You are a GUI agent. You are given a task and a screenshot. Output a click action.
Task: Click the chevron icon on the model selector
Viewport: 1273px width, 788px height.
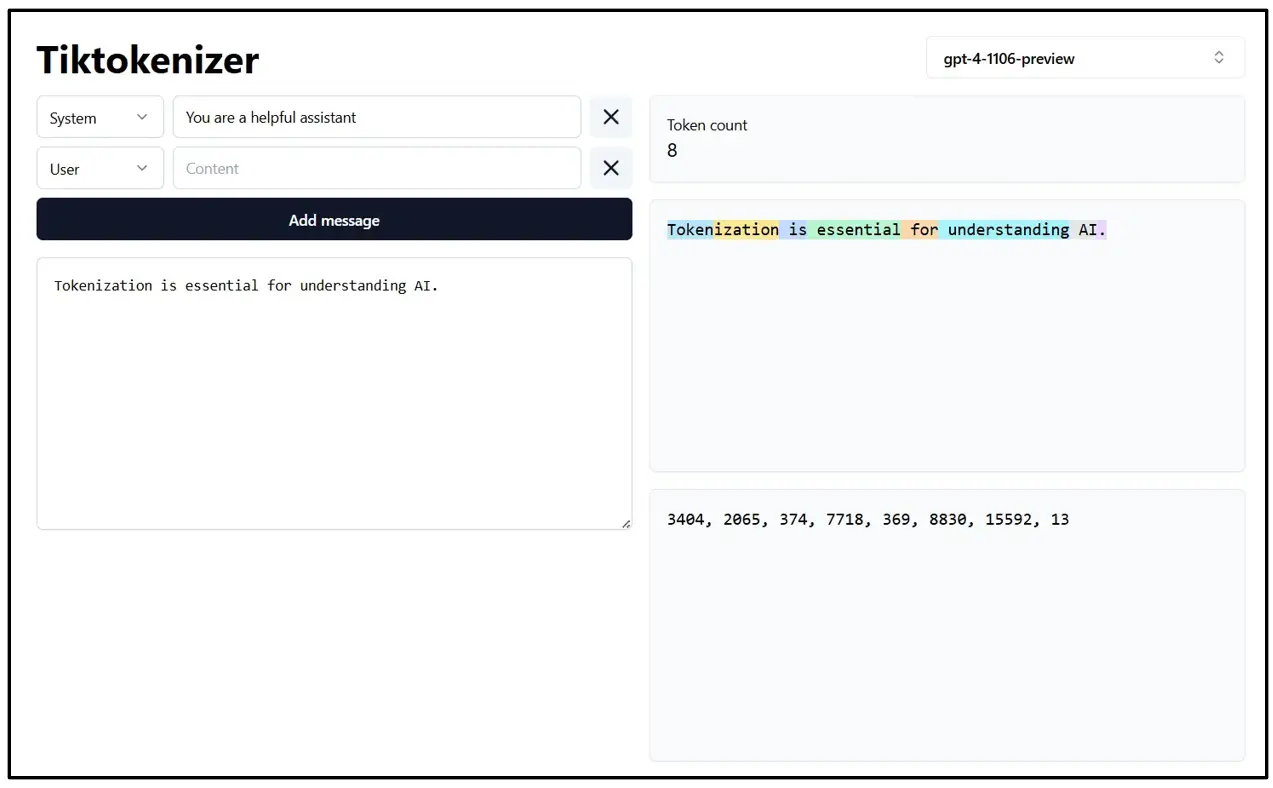pyautogui.click(x=1218, y=57)
